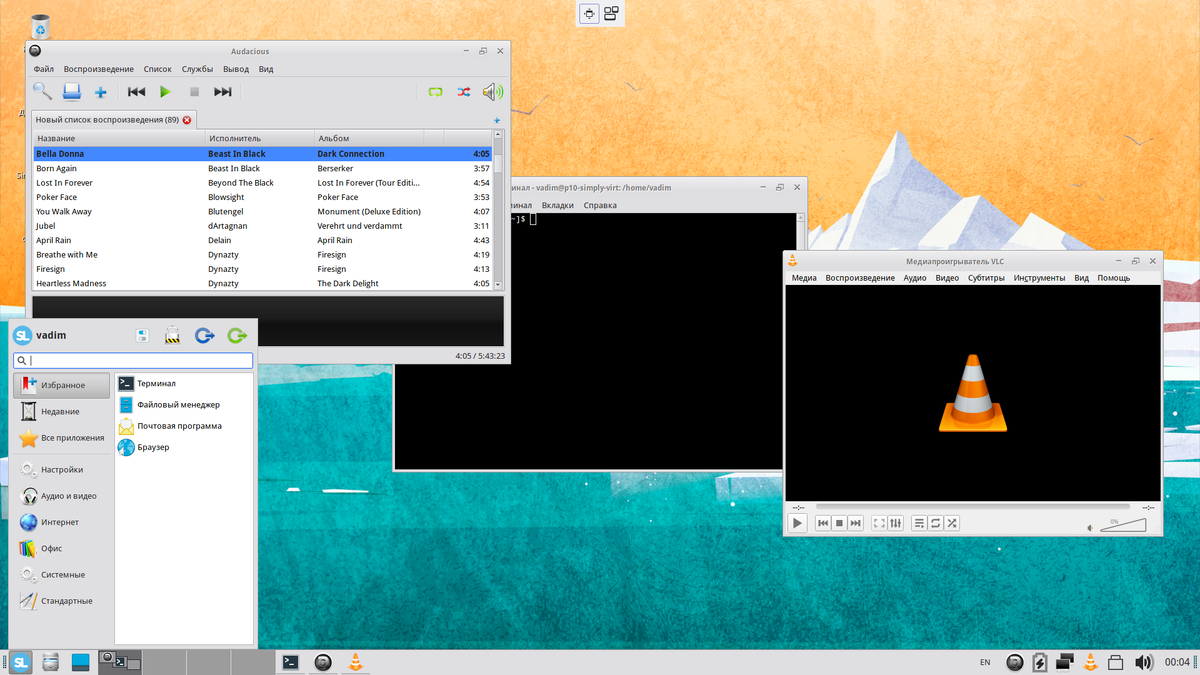This screenshot has width=1200, height=675.
Task: Stop playback in Audacious
Action: point(194,92)
